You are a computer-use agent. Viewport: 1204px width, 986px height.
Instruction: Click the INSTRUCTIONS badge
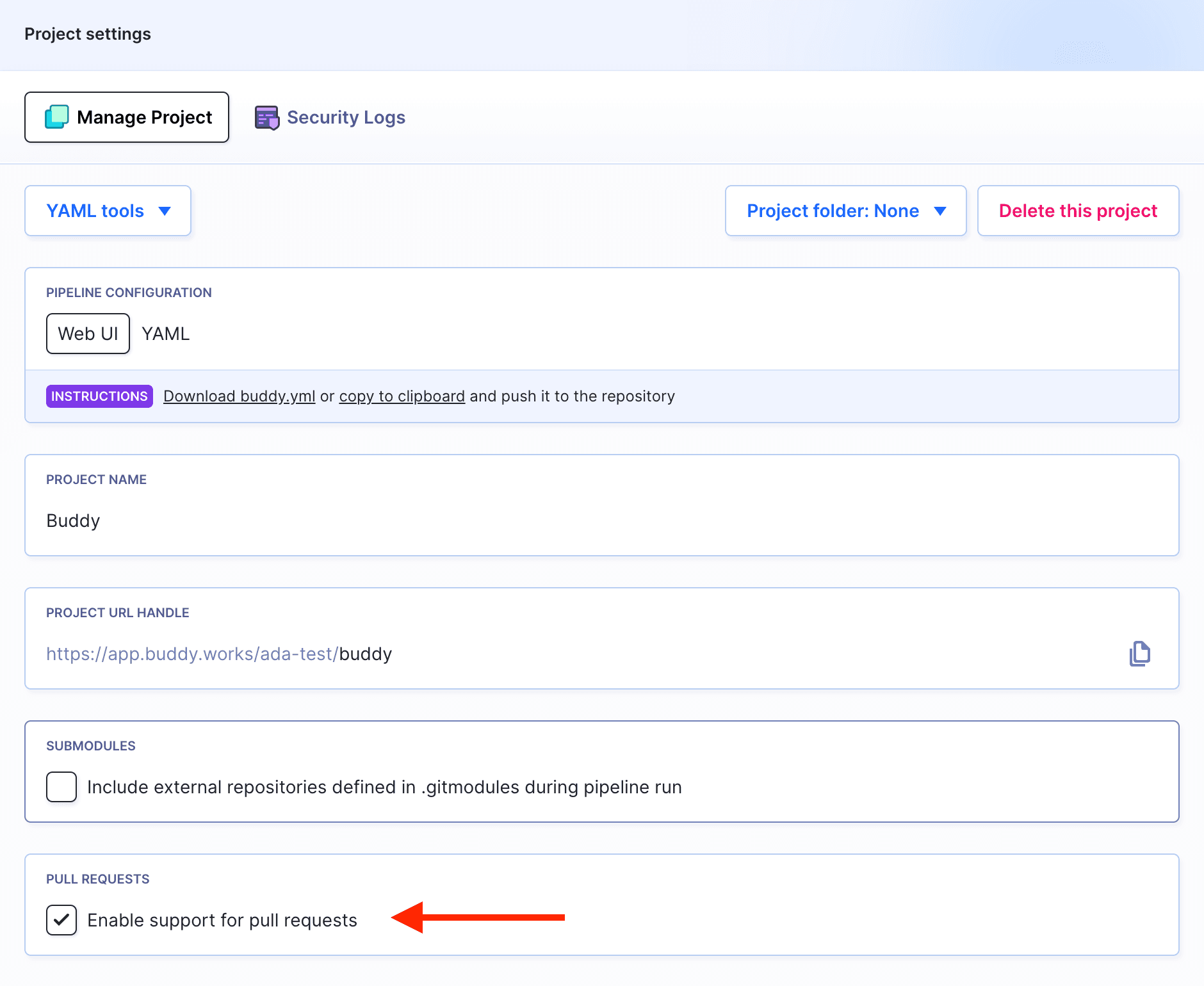click(x=99, y=396)
